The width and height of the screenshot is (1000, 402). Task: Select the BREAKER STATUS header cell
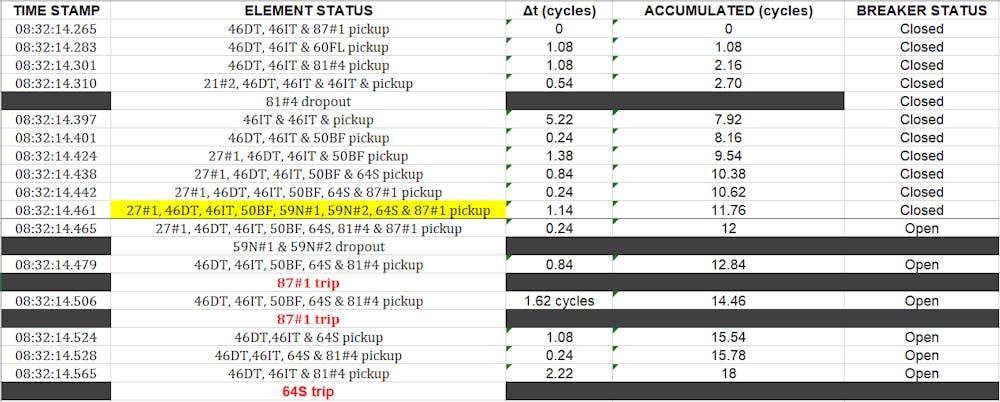922,10
